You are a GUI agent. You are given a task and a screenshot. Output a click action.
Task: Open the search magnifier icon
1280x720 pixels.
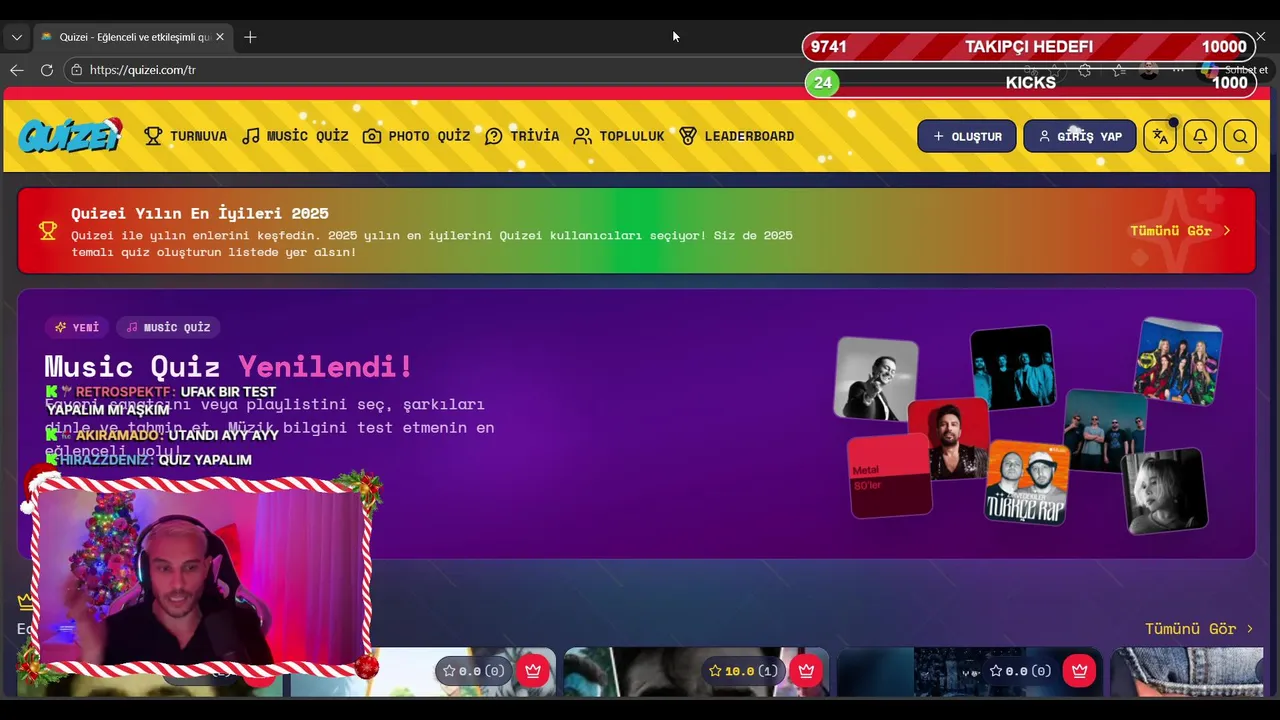pos(1240,136)
